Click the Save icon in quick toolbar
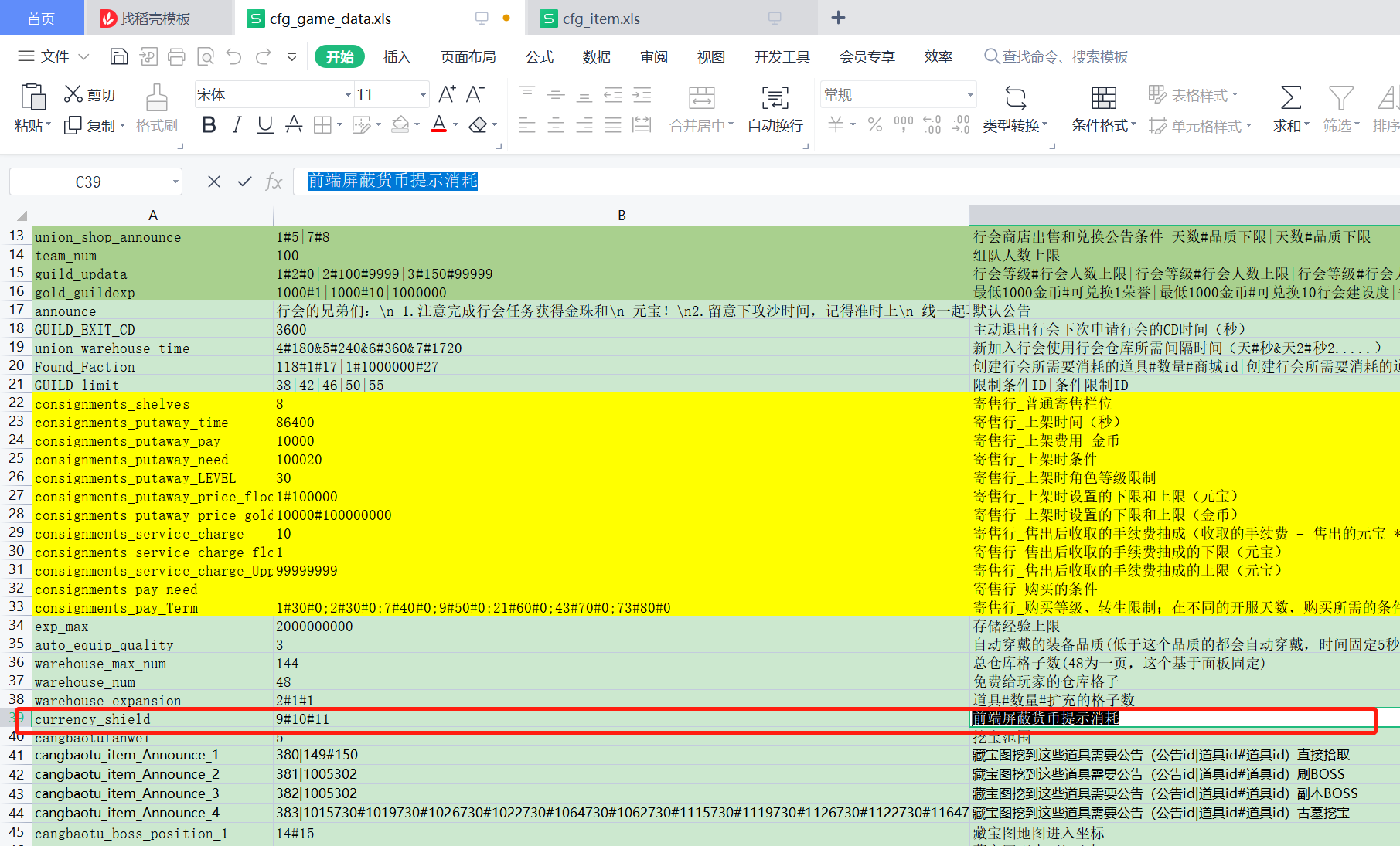Image resolution: width=1400 pixels, height=846 pixels. (x=119, y=56)
